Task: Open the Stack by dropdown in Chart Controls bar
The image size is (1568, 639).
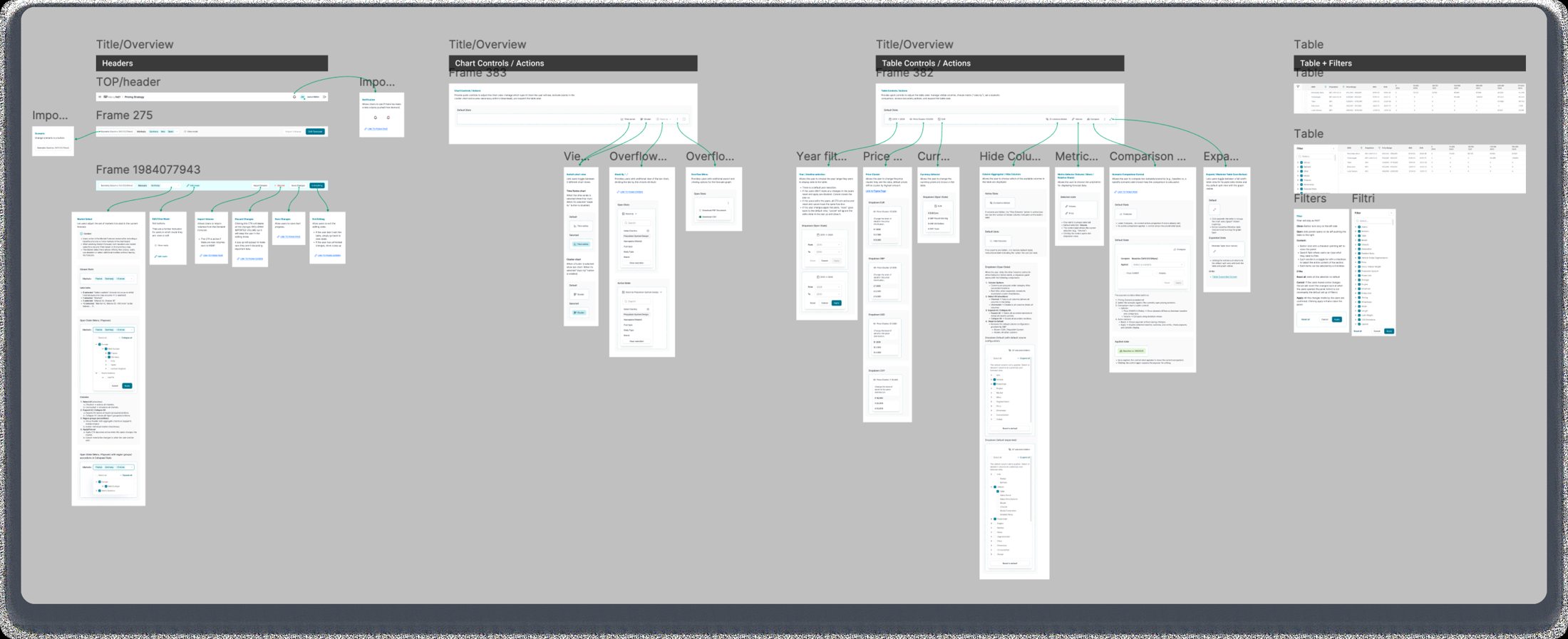Action: 664,119
